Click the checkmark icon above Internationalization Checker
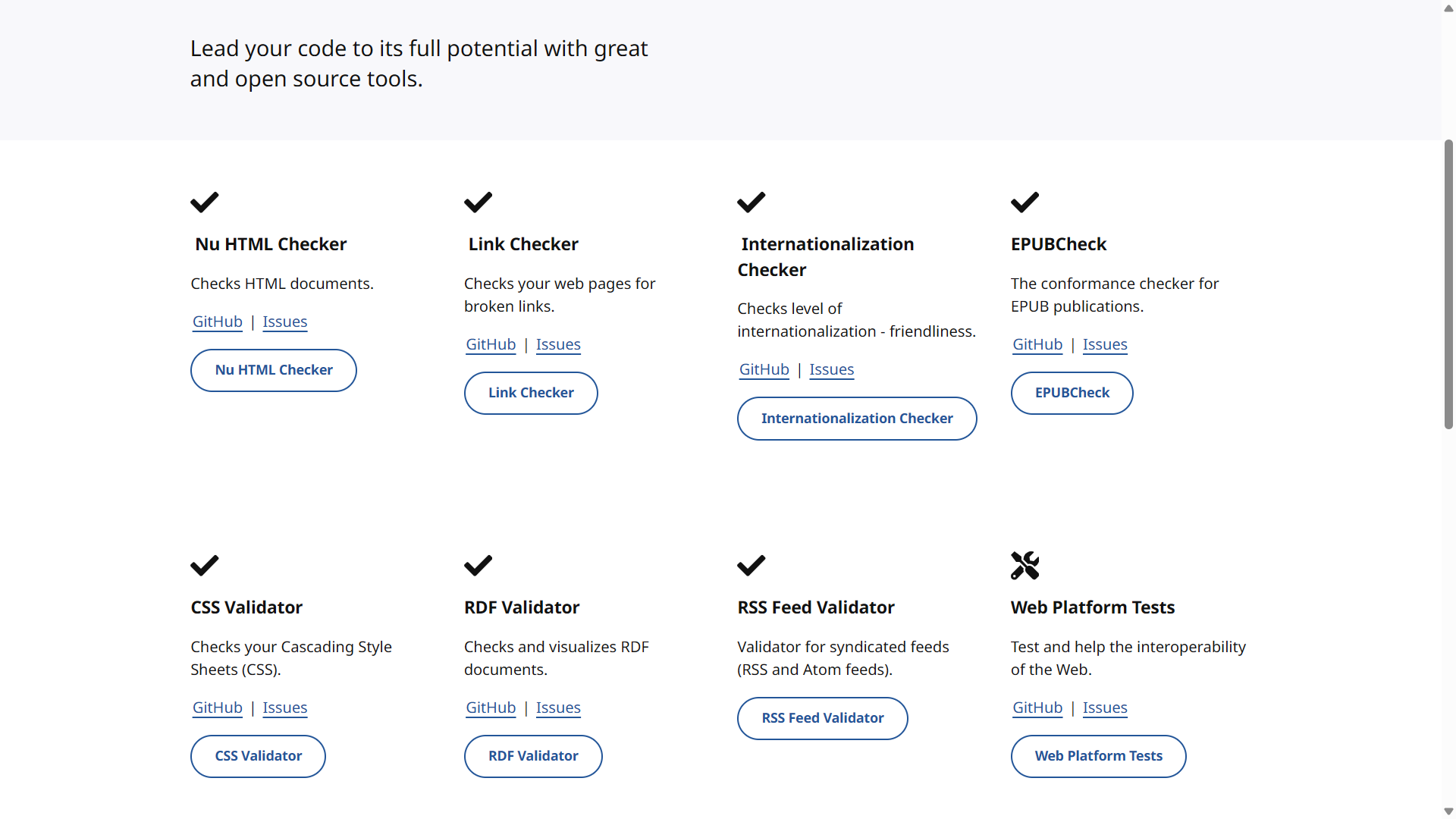The height and width of the screenshot is (819, 1456). (751, 202)
